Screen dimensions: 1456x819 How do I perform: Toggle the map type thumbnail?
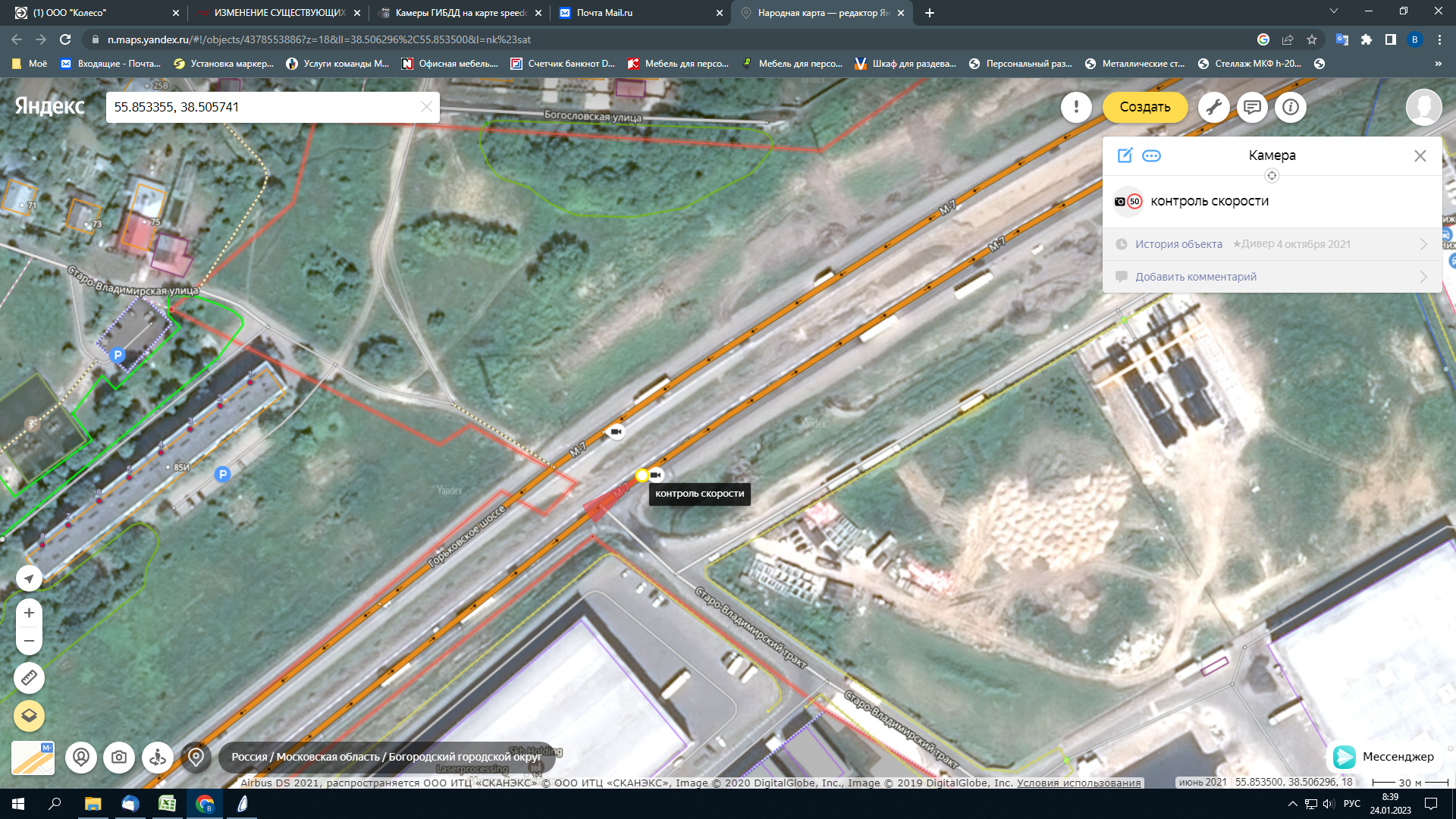[x=33, y=757]
